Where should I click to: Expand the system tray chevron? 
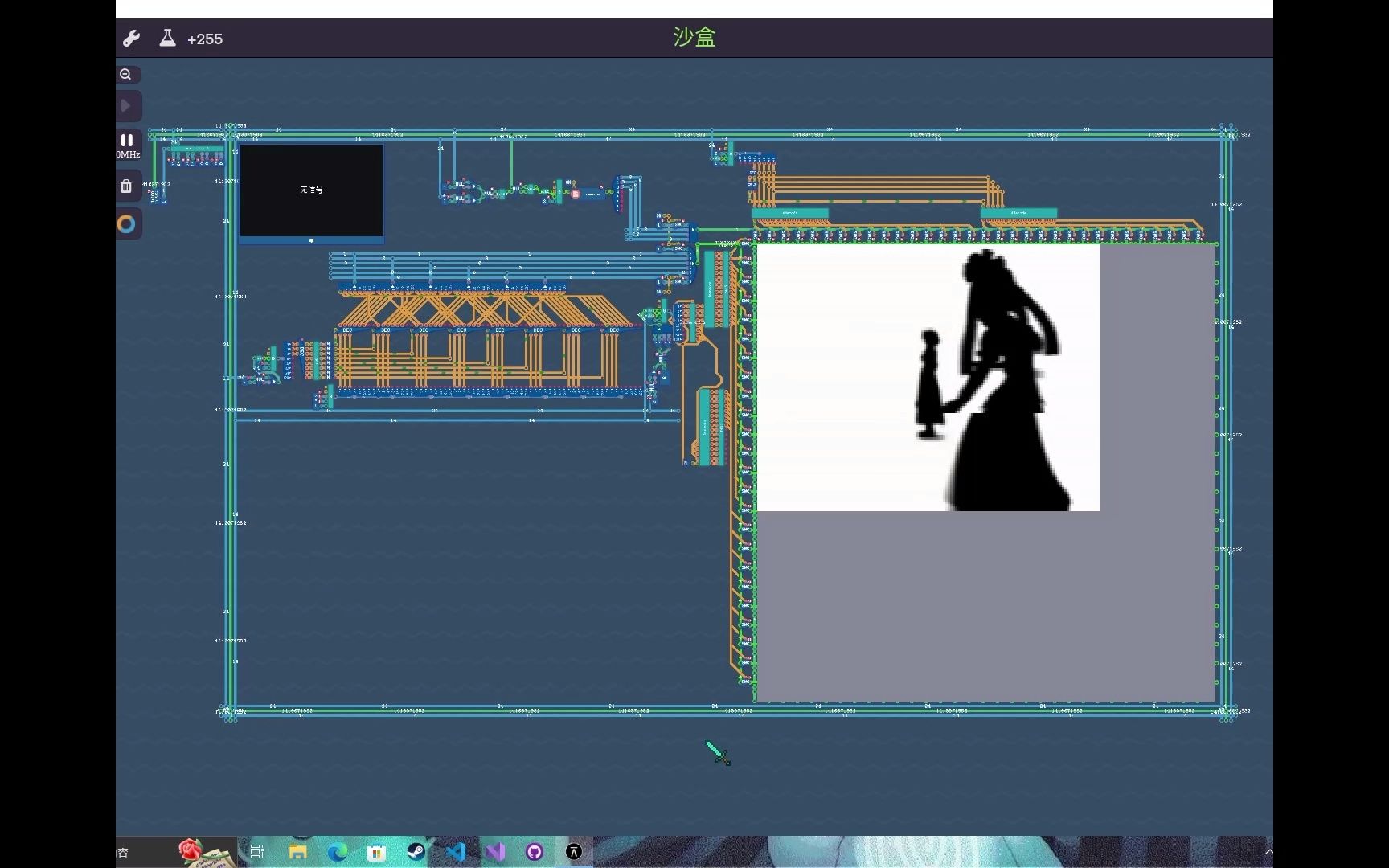[1268, 852]
